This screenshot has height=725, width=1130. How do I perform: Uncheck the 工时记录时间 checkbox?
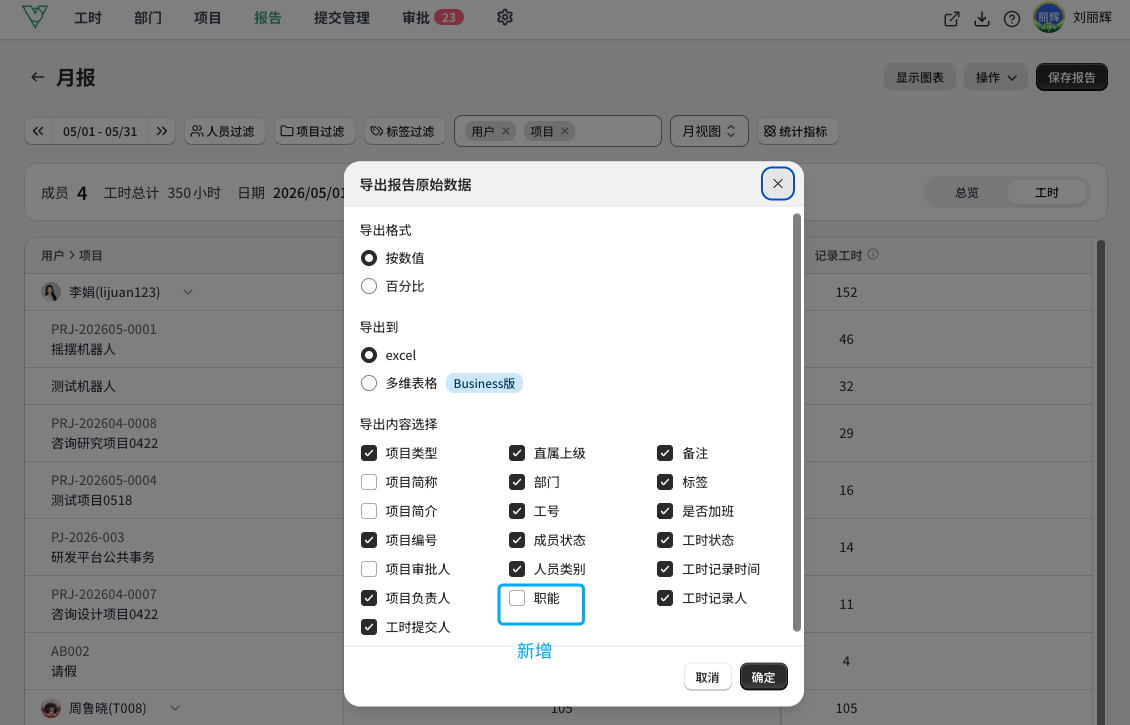[x=665, y=569]
